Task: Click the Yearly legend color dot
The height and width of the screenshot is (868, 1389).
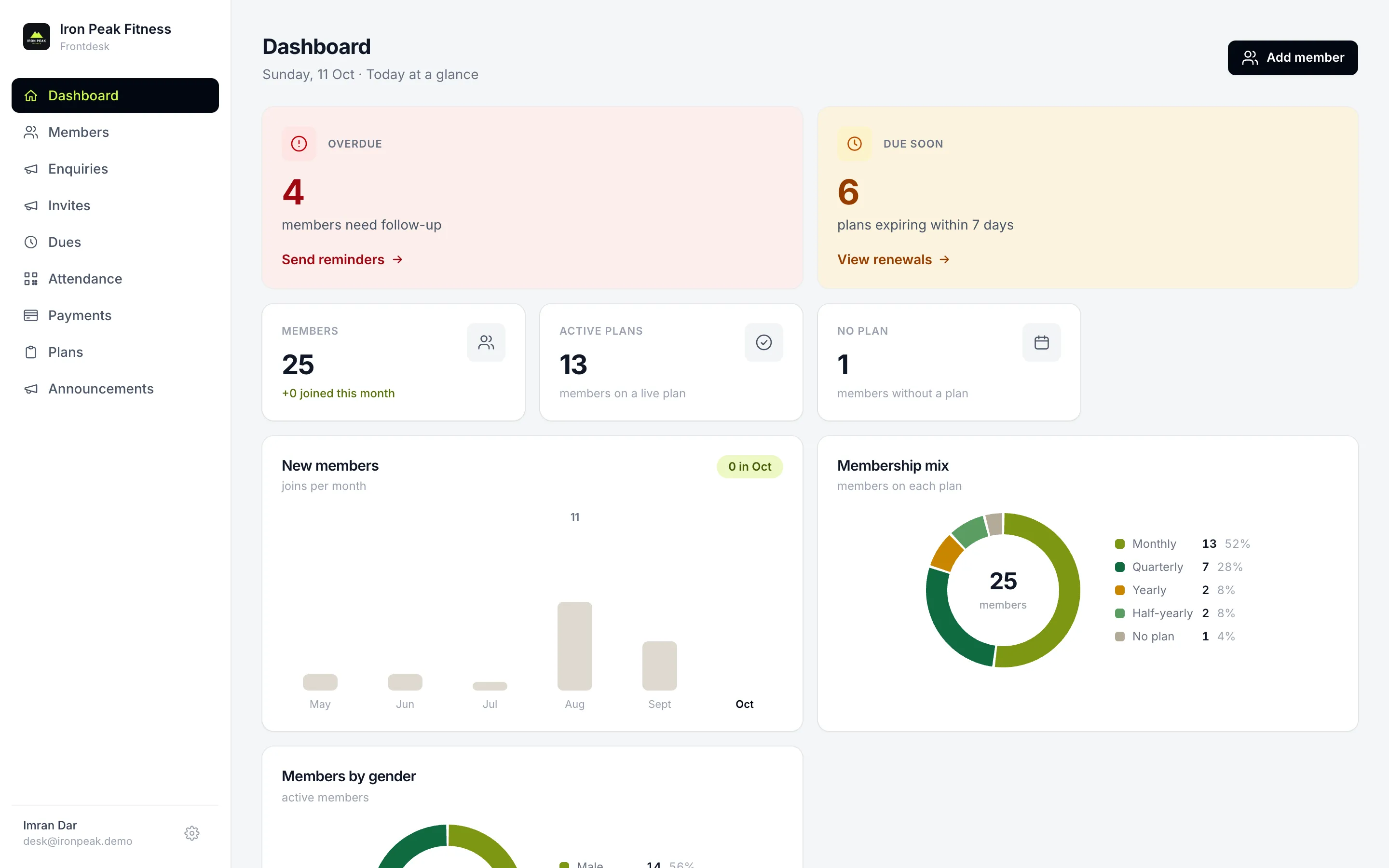Action: [1119, 590]
